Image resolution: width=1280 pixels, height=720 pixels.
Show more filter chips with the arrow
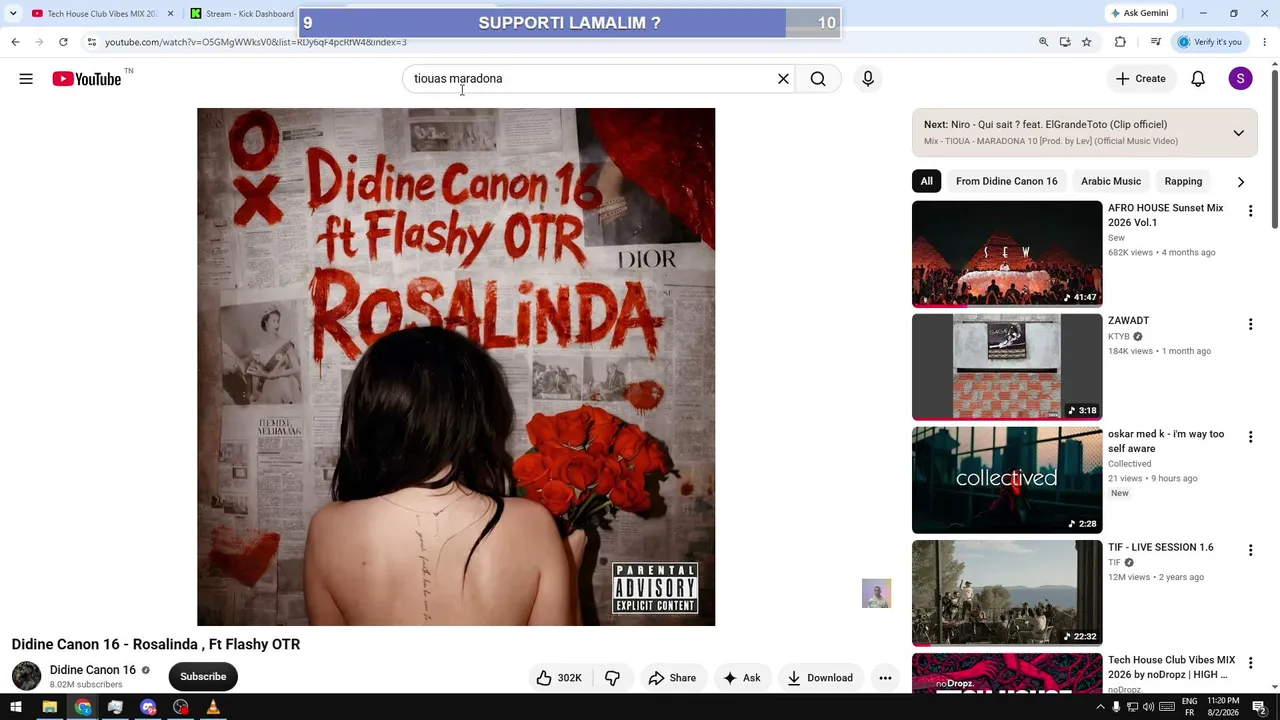click(1241, 181)
